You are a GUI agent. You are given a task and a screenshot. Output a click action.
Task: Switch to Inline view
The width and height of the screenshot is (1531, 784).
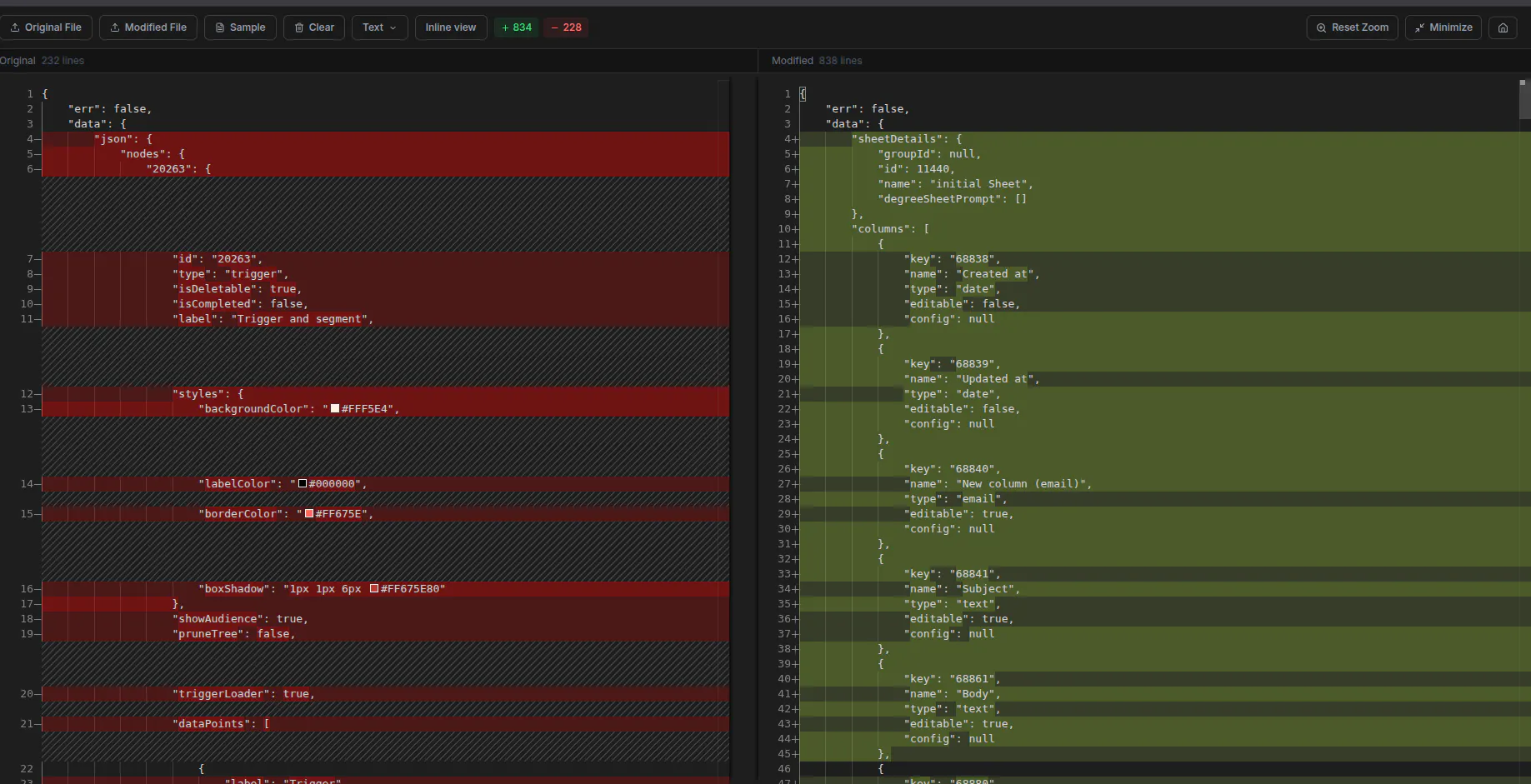pyautogui.click(x=451, y=27)
